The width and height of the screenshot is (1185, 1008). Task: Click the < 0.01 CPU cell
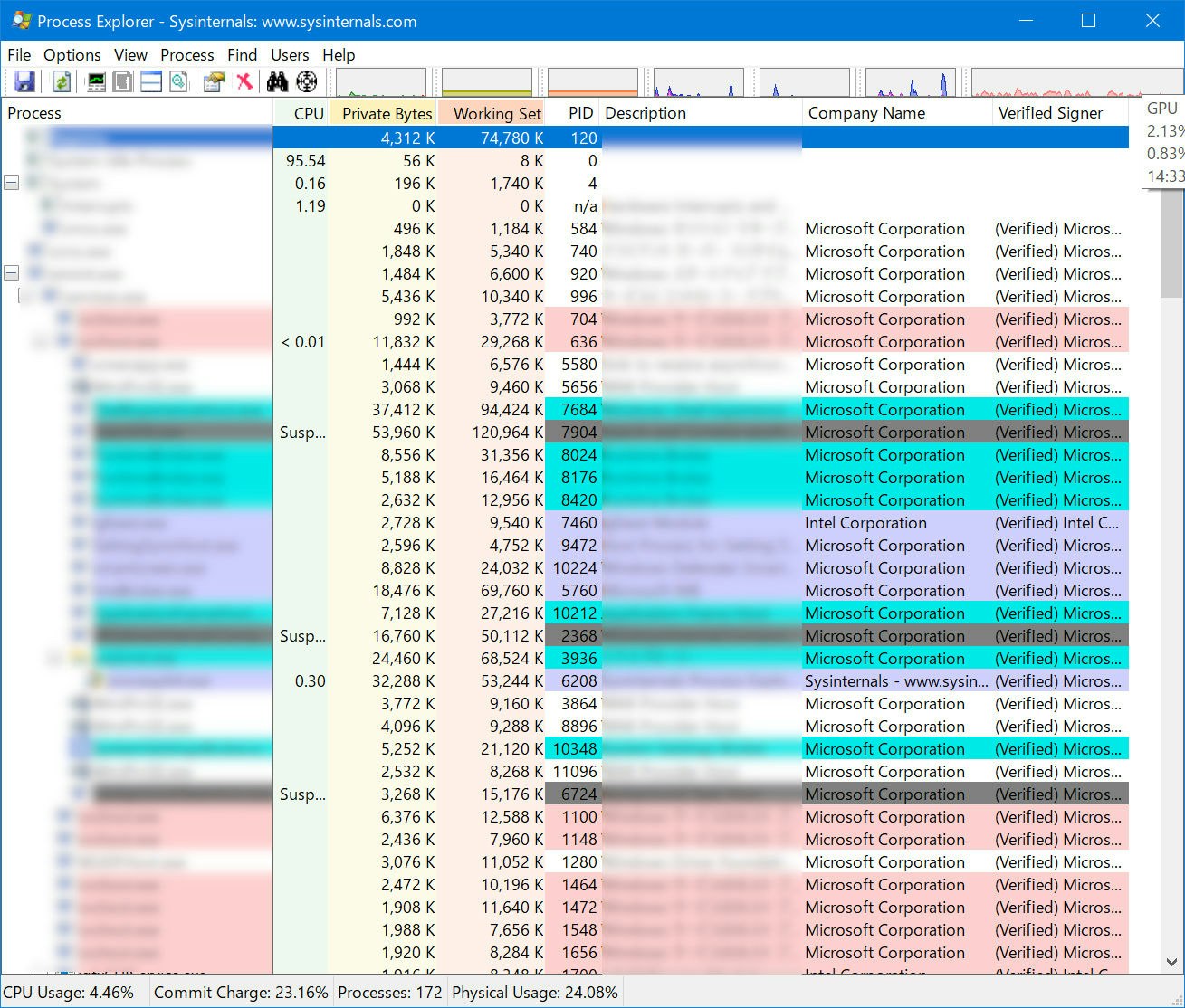pyautogui.click(x=303, y=341)
